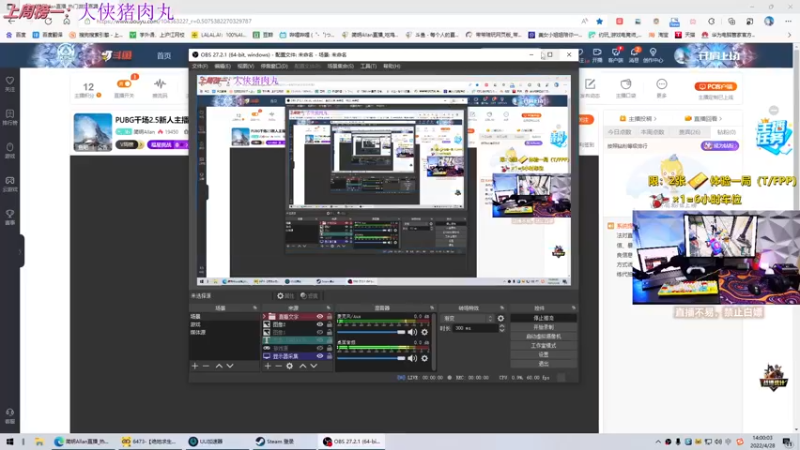Open OBS 场景集合(S) menu

pos(340,66)
